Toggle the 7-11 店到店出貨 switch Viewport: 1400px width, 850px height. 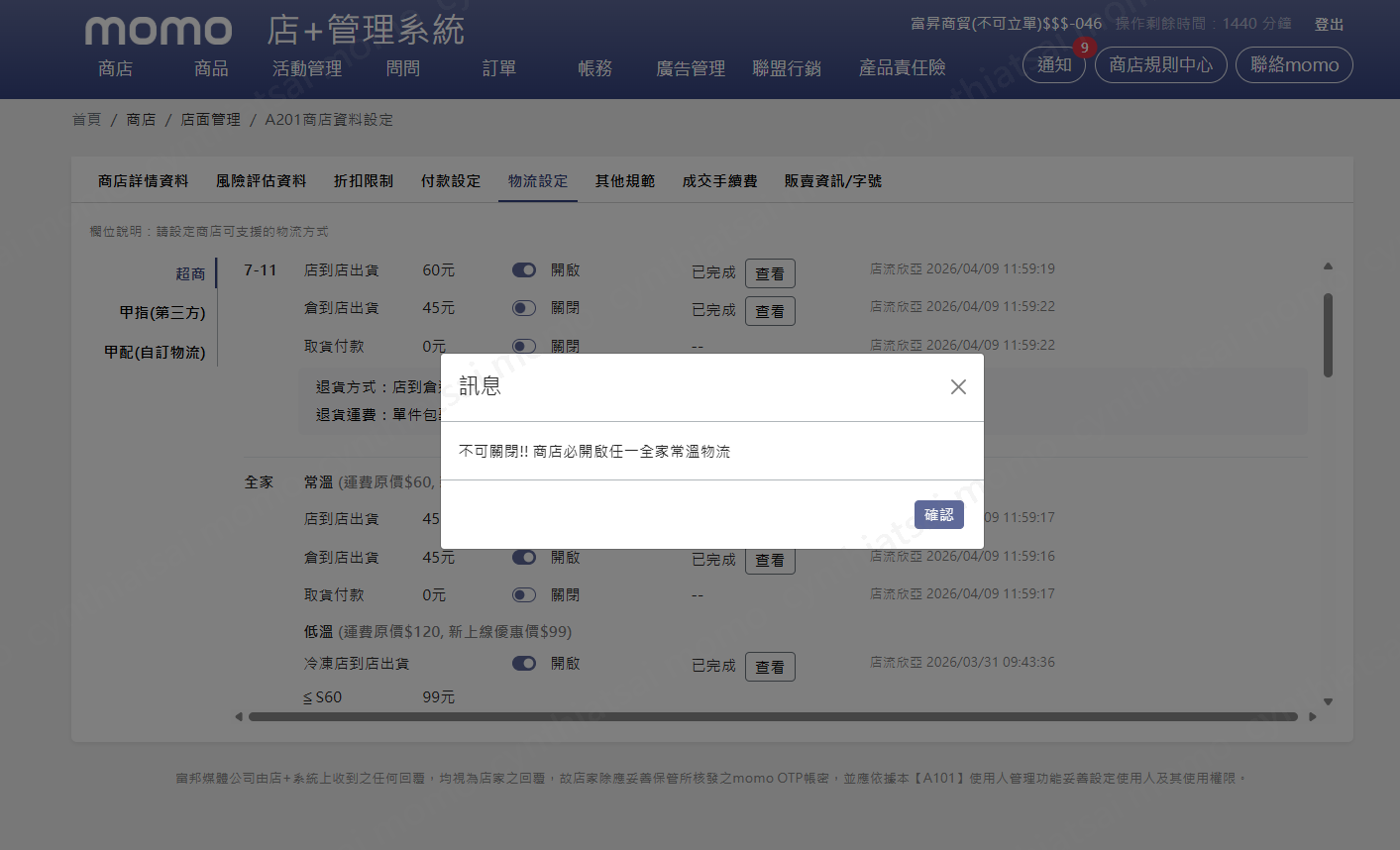[x=524, y=270]
